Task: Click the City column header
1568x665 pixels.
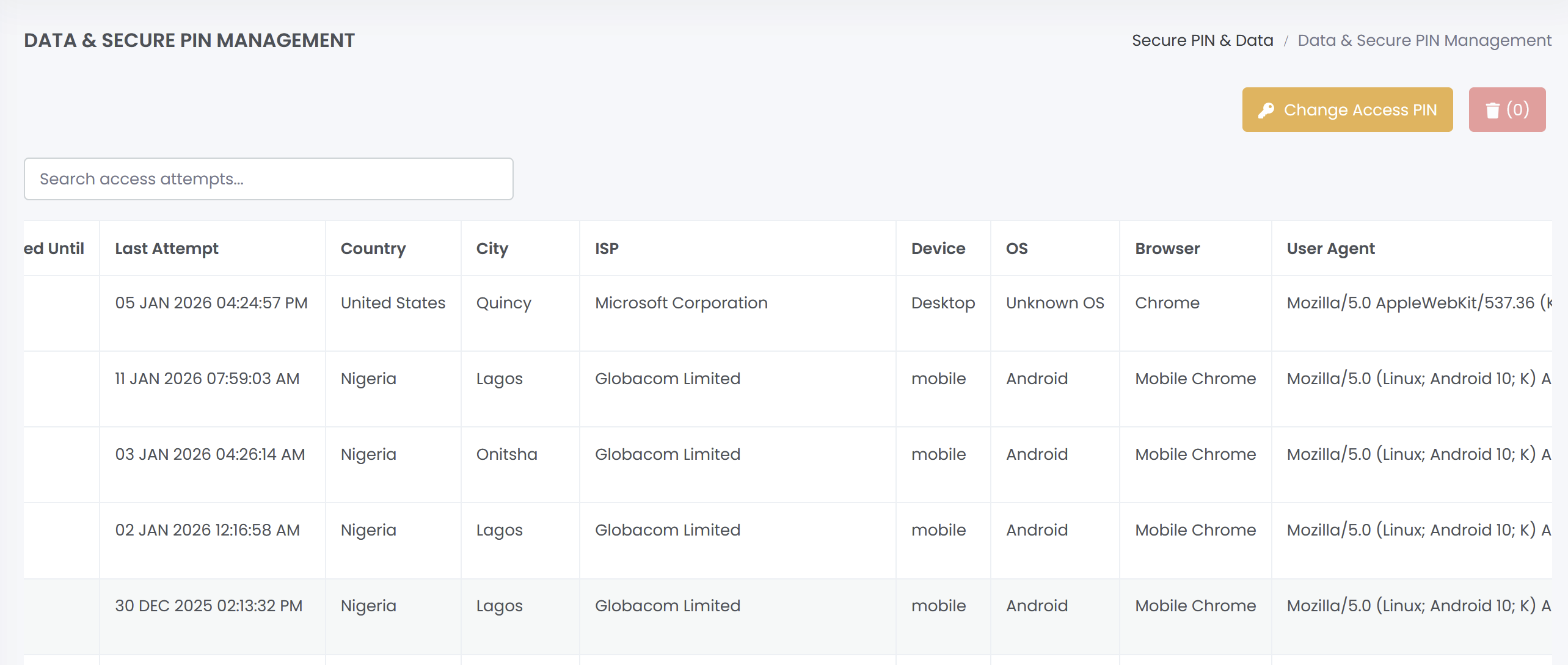Action: 492,249
